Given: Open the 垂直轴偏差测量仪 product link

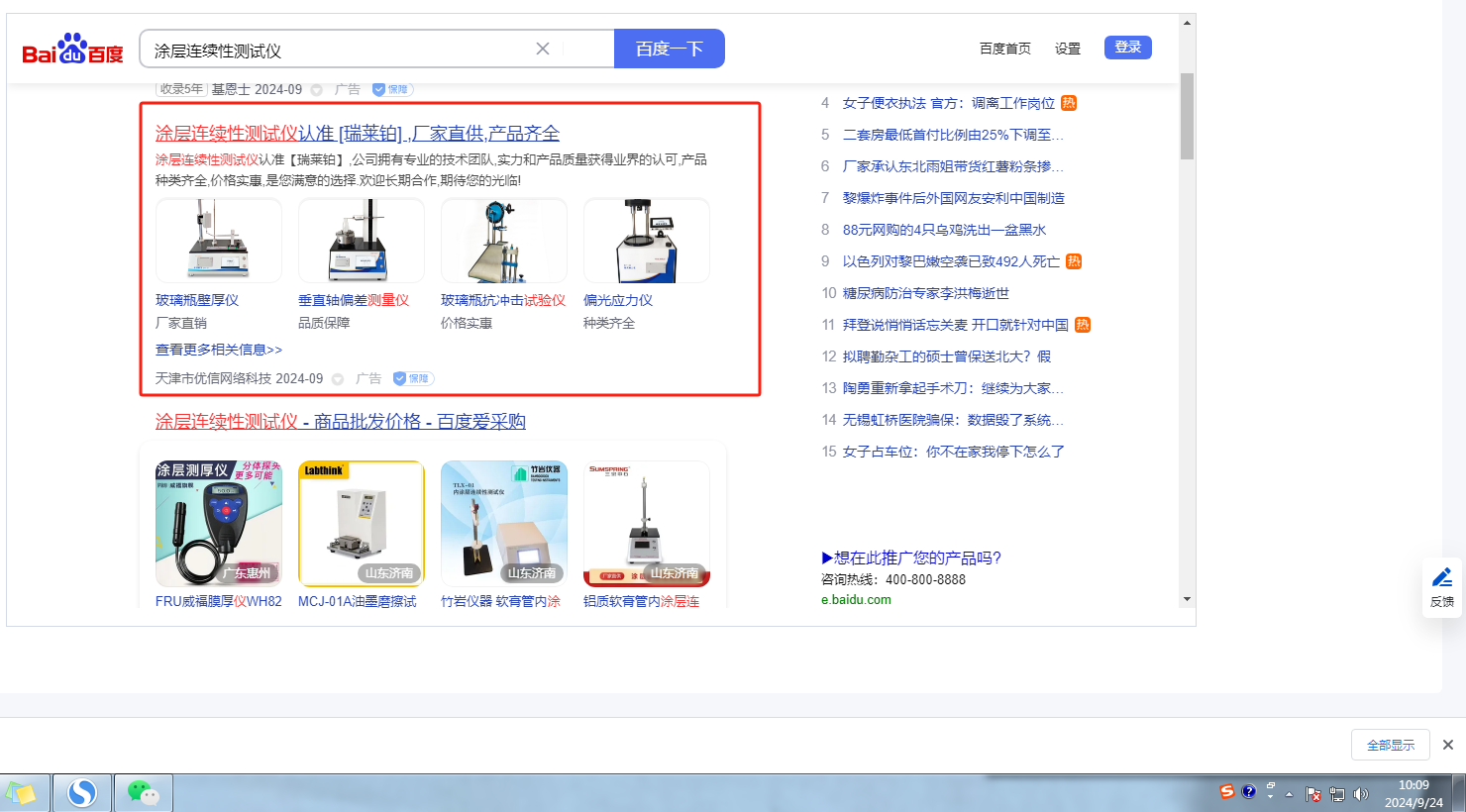Looking at the screenshot, I should [x=354, y=300].
